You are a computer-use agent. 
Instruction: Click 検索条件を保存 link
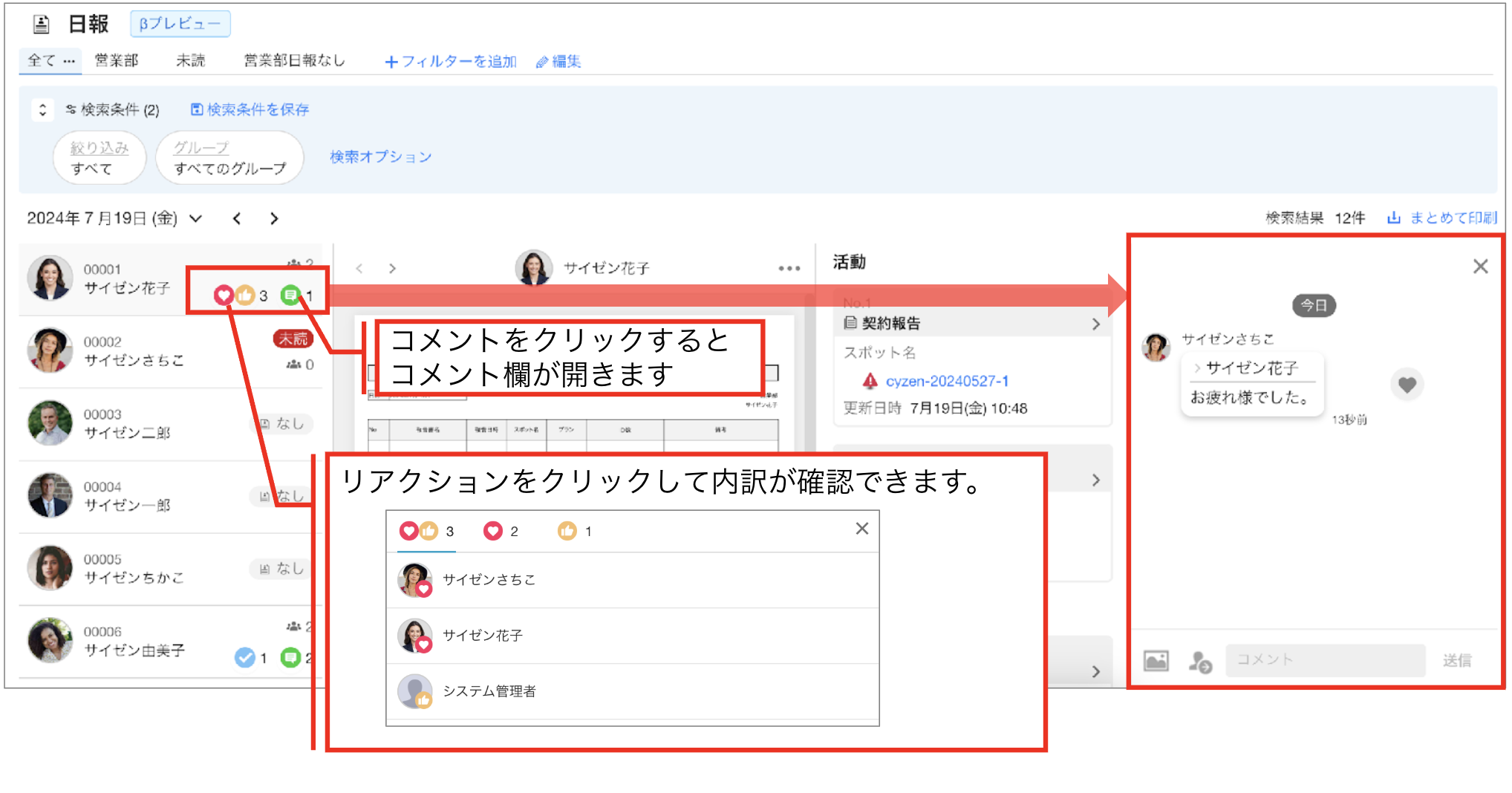[250, 110]
